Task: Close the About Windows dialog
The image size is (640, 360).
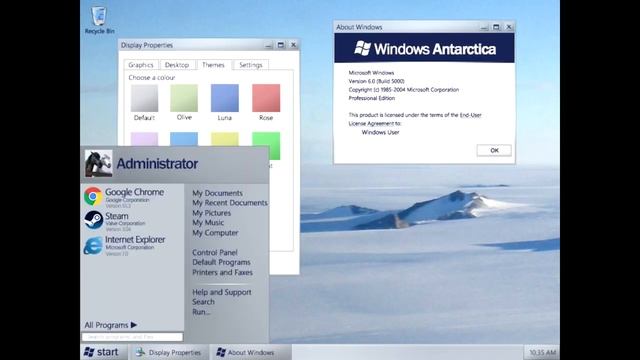Action: click(x=509, y=27)
